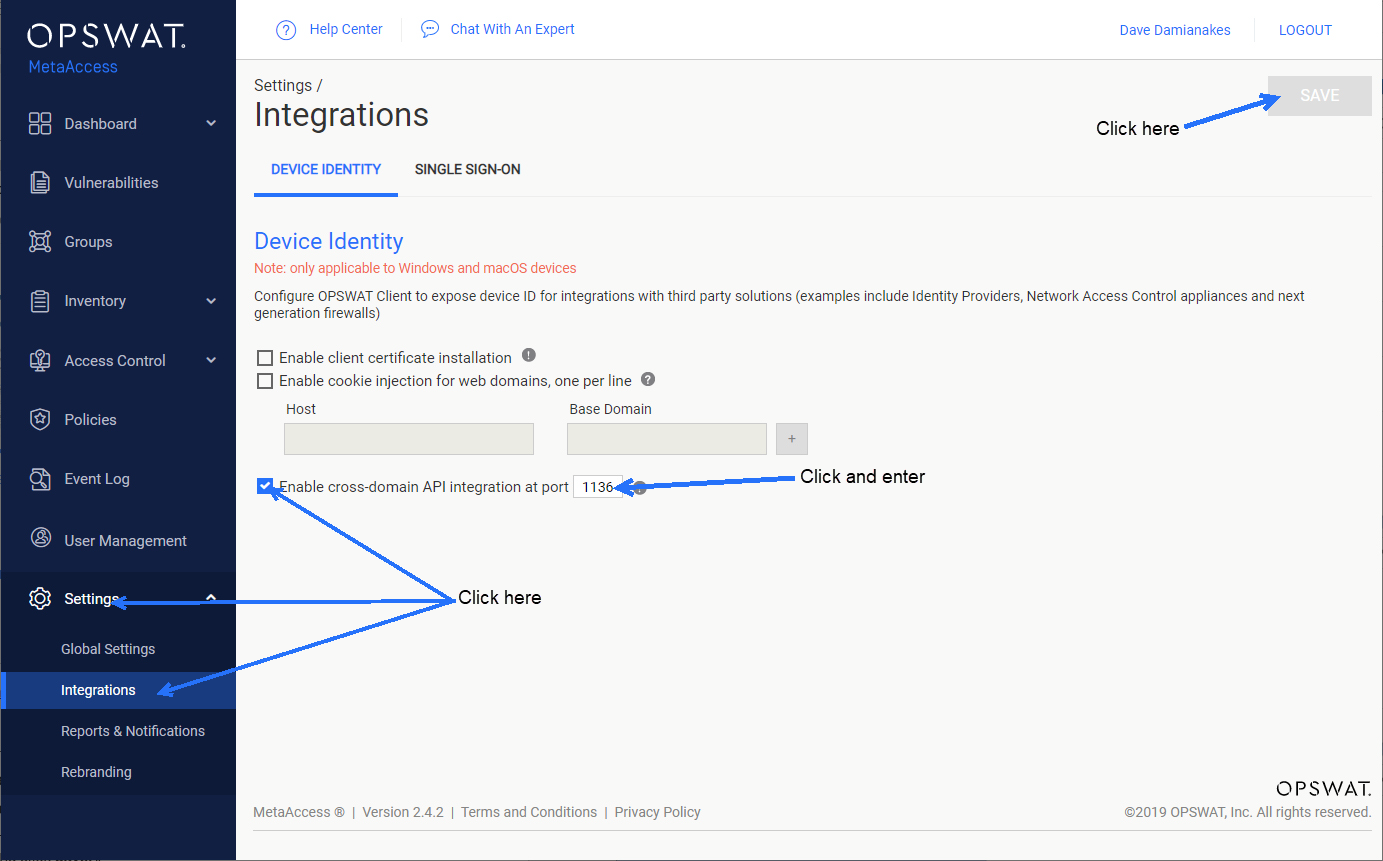1383x861 pixels.
Task: Click the 'Version 2.4.2' footer text
Action: (403, 812)
